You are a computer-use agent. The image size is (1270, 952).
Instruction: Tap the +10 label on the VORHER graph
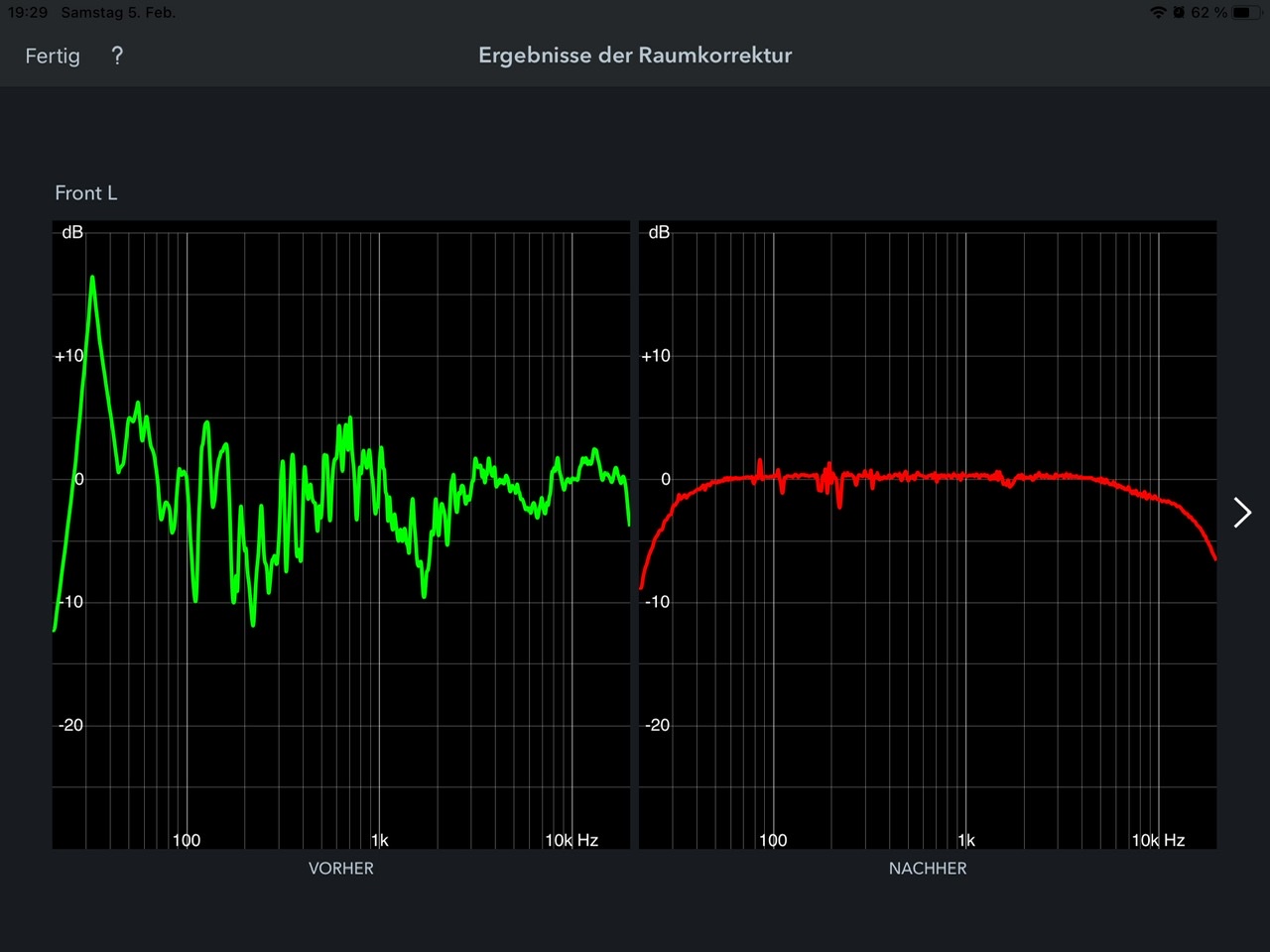(69, 356)
